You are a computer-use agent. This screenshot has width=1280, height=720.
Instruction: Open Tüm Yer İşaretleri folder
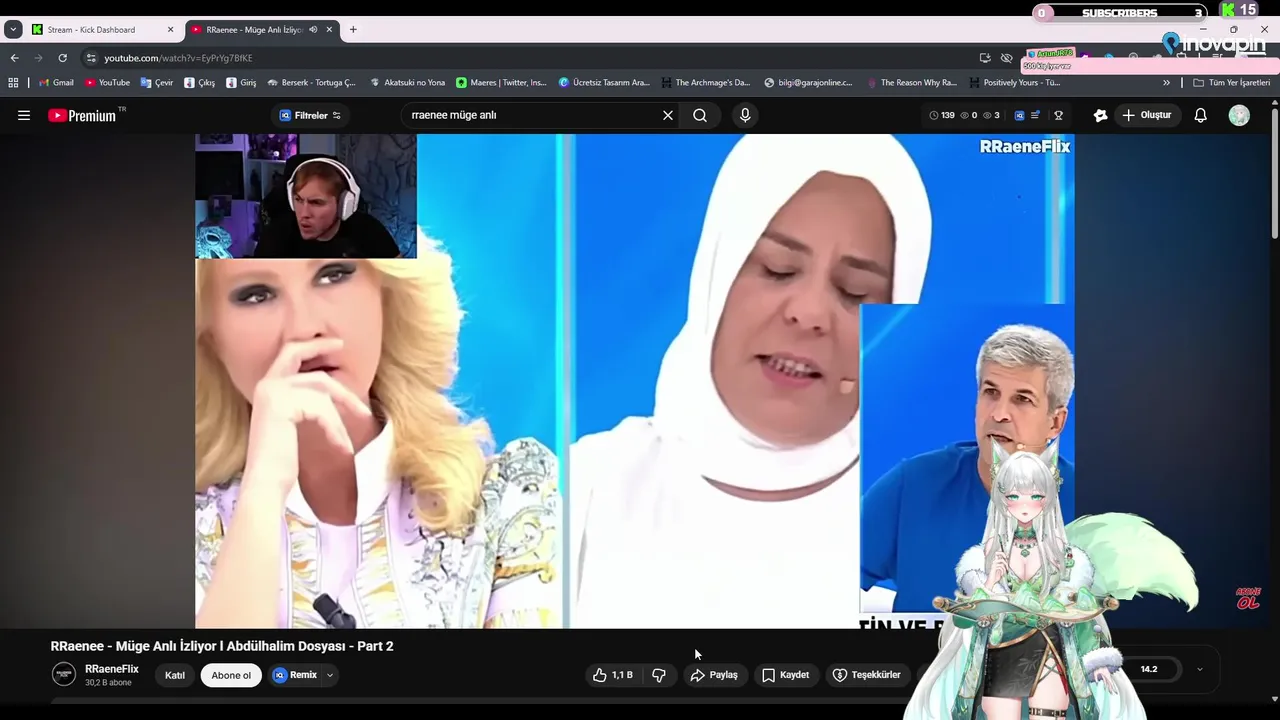coord(1231,83)
